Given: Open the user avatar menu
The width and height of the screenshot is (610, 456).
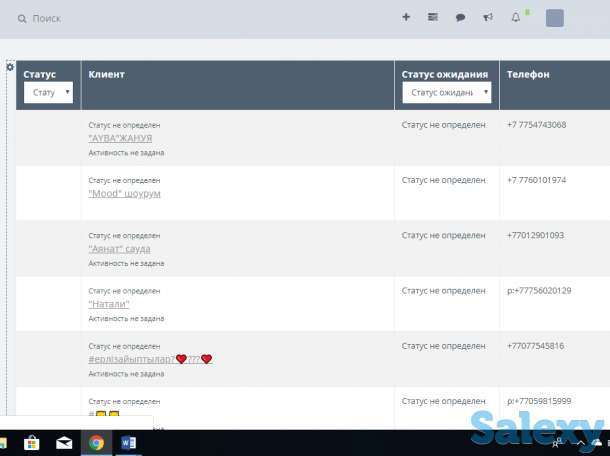Looking at the screenshot, I should tap(555, 18).
